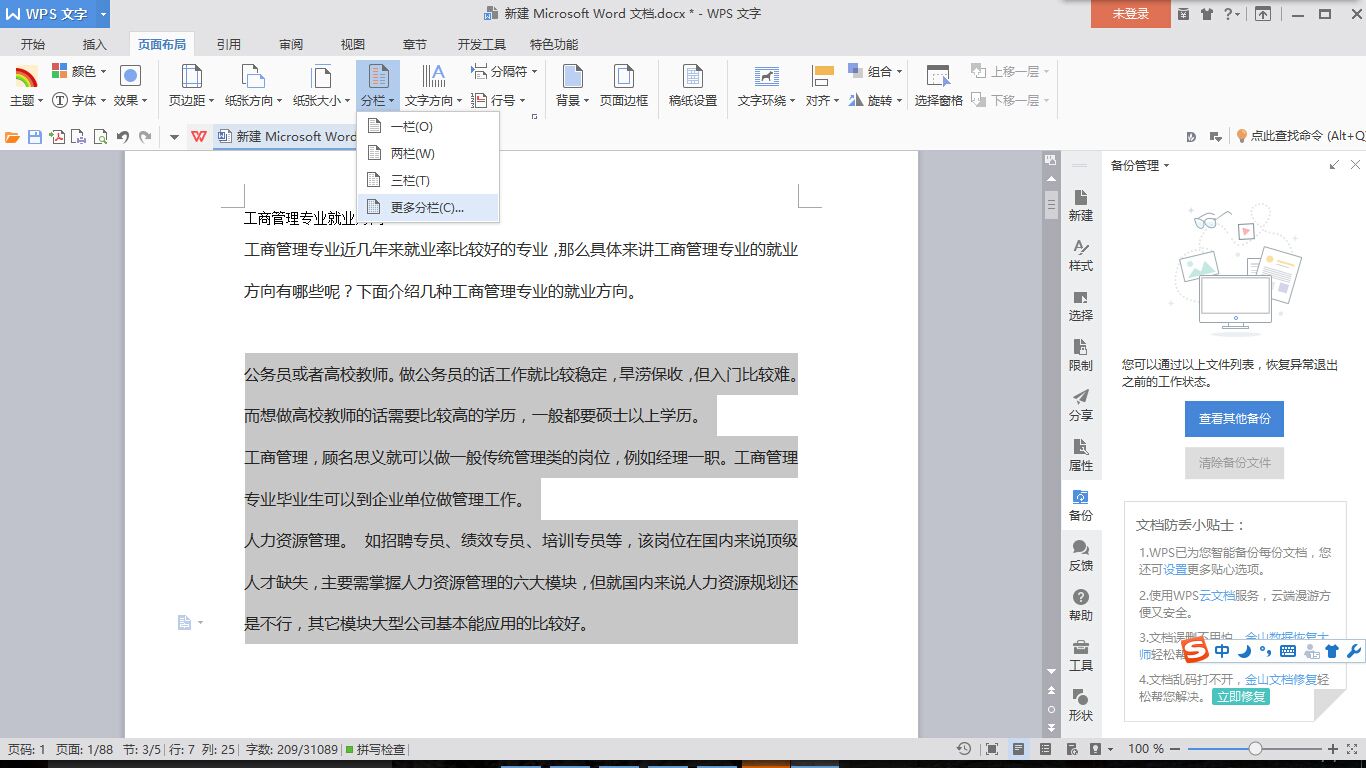Save the document with the floppy icon
The width and height of the screenshot is (1366, 768).
(x=35, y=137)
